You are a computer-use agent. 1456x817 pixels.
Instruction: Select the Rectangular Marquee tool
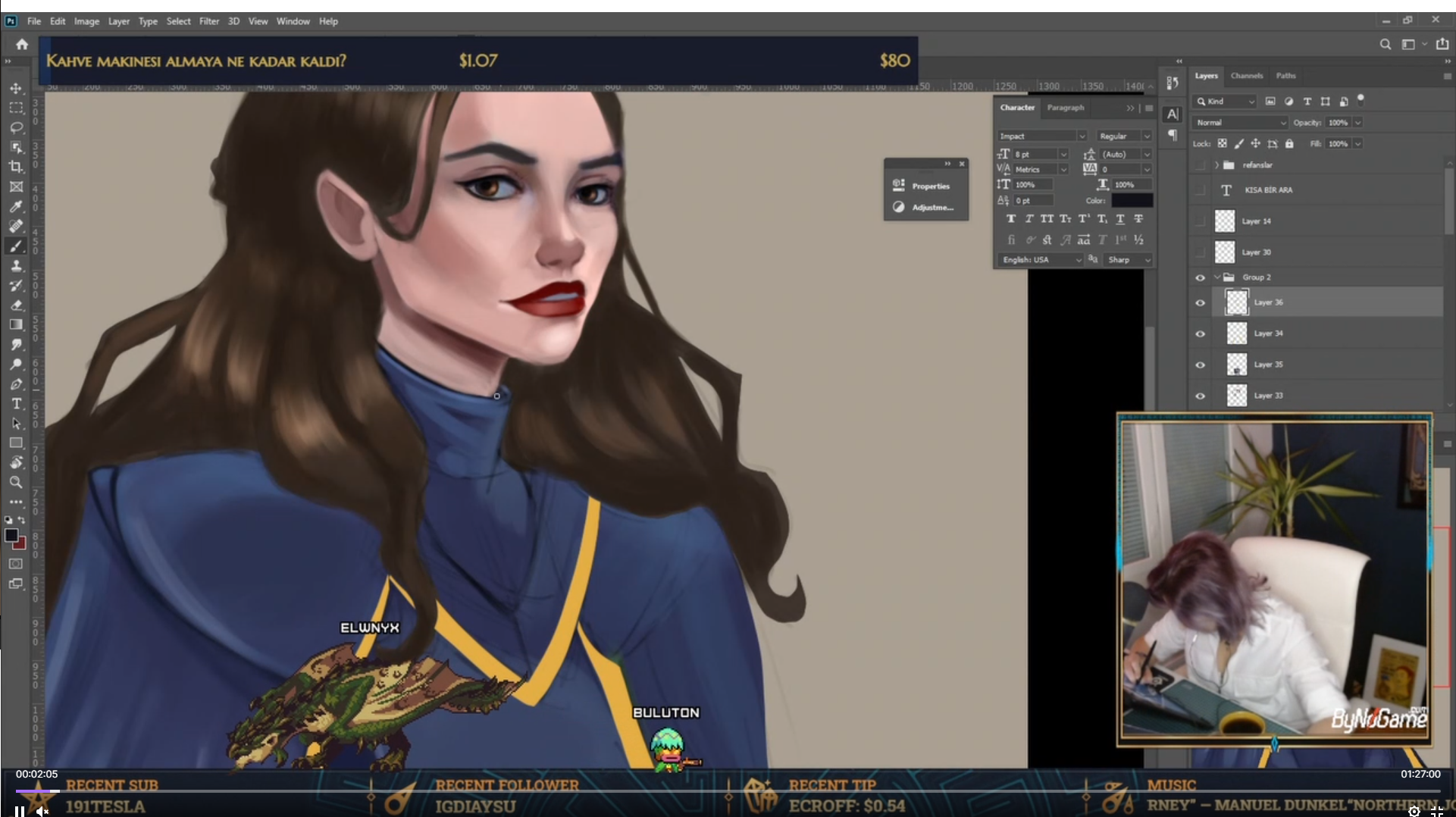[16, 108]
